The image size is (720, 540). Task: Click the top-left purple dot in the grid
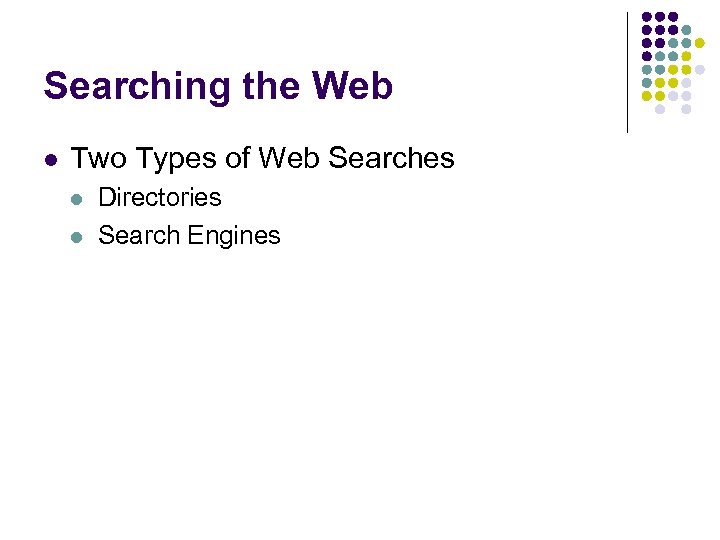coord(647,17)
